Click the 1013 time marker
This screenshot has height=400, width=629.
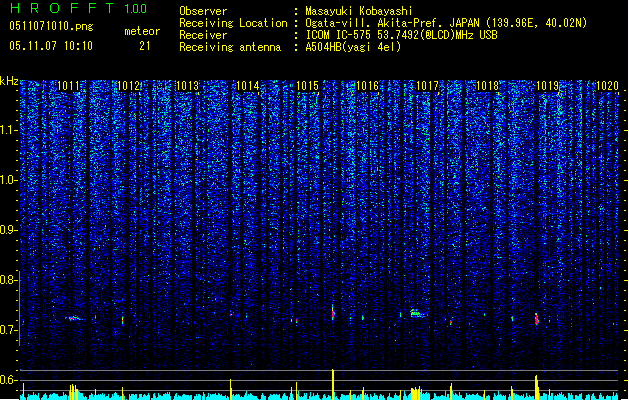click(x=188, y=86)
